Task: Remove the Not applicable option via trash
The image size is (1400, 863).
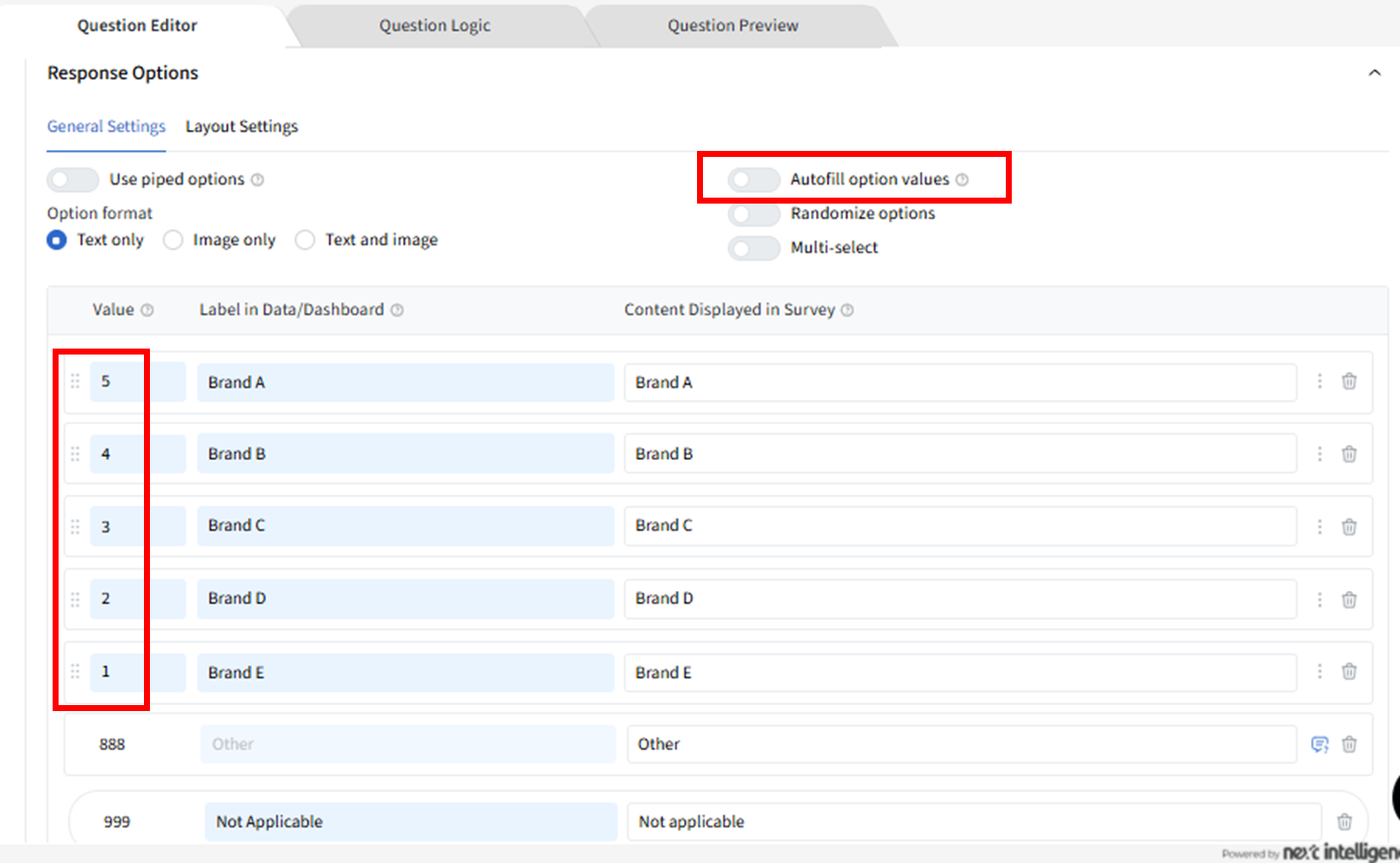Action: point(1343,821)
